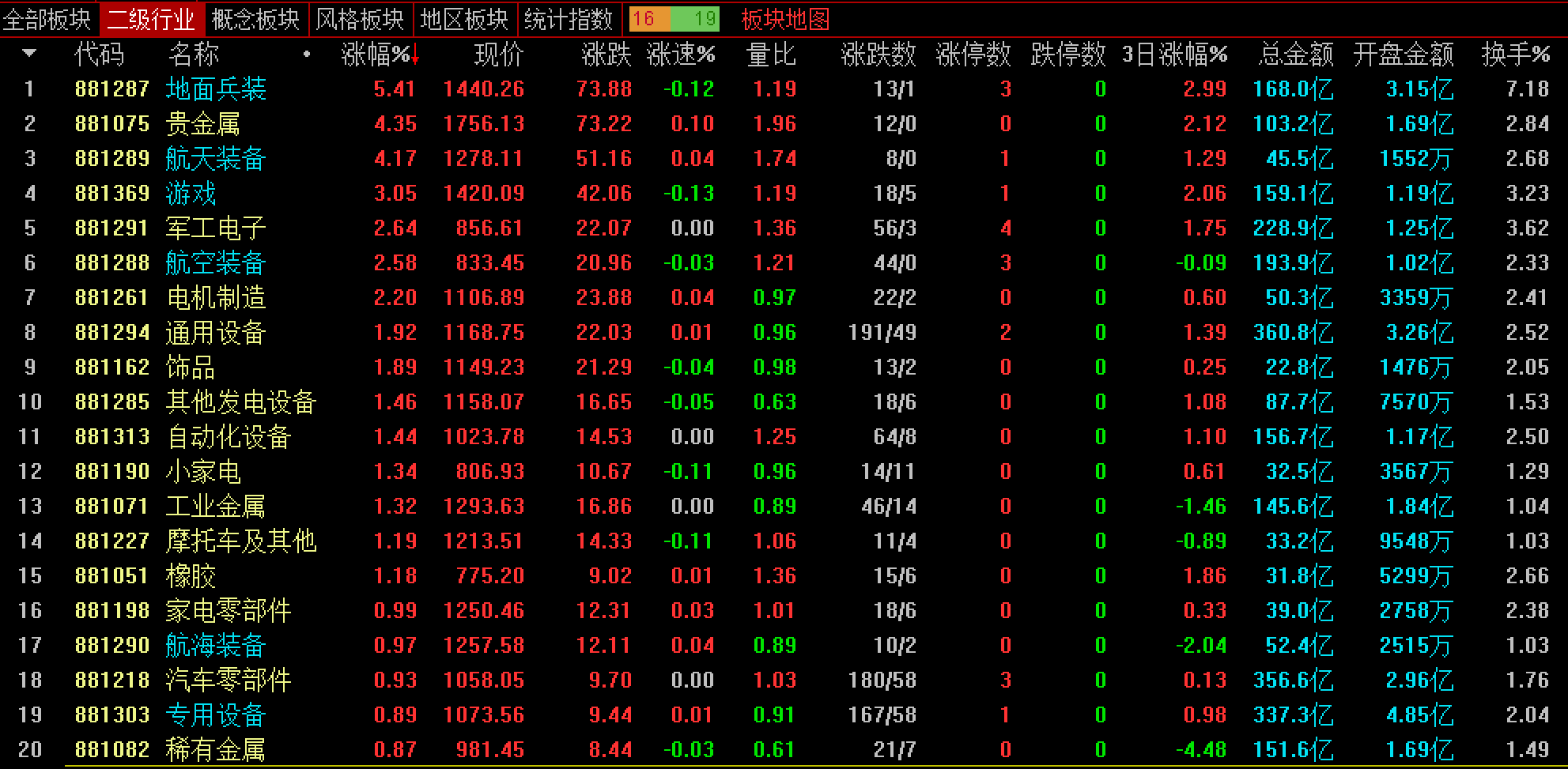Click 换手% value 7.18
The height and width of the screenshot is (769, 1568).
(1528, 89)
